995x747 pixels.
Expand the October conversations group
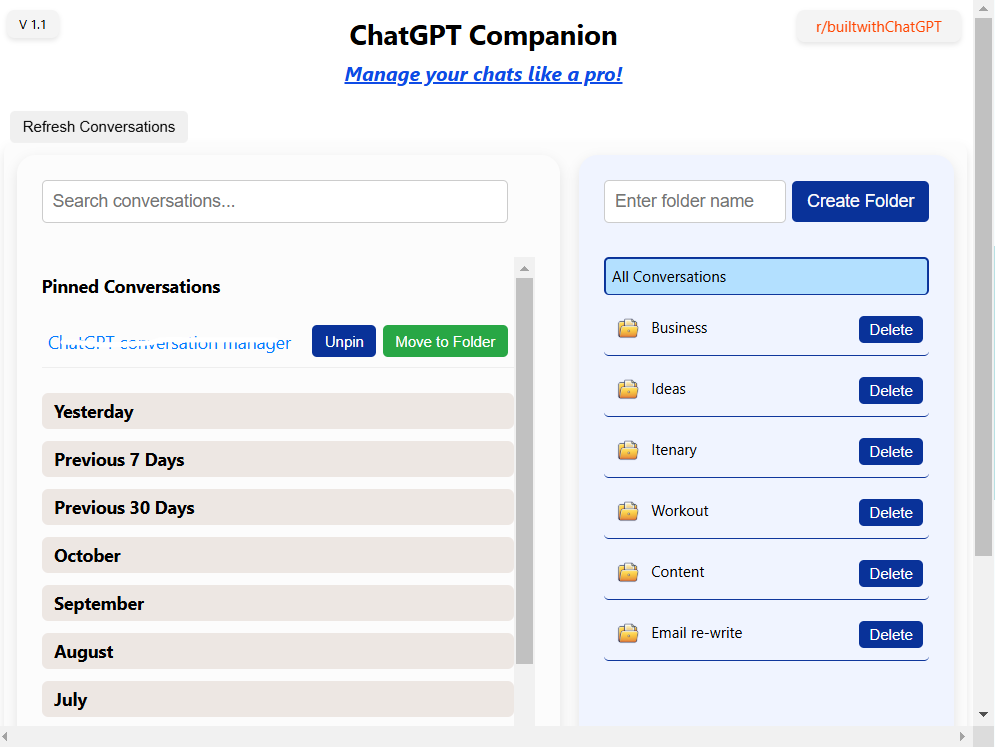point(277,555)
